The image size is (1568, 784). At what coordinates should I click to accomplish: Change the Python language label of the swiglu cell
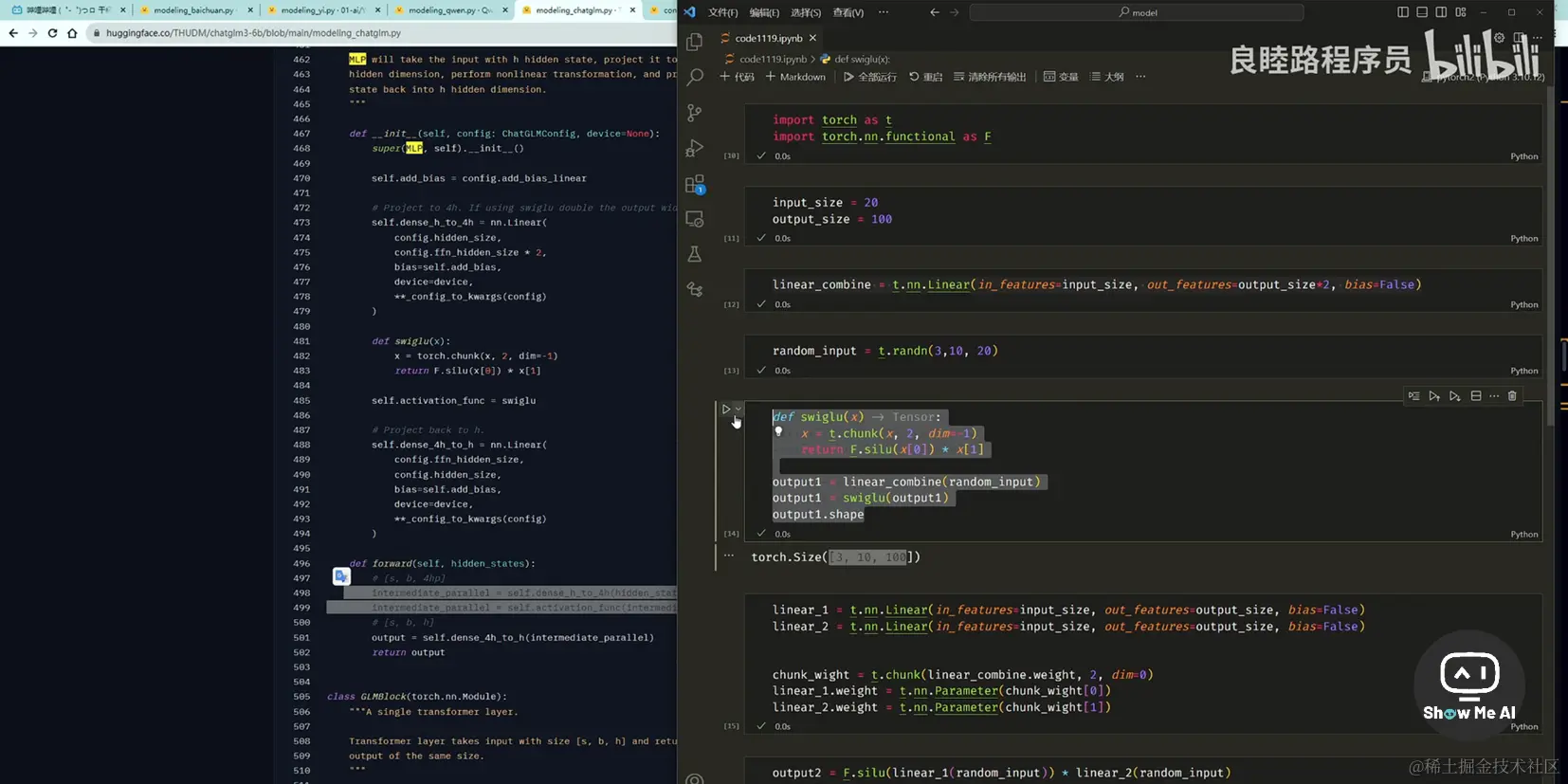(1523, 534)
